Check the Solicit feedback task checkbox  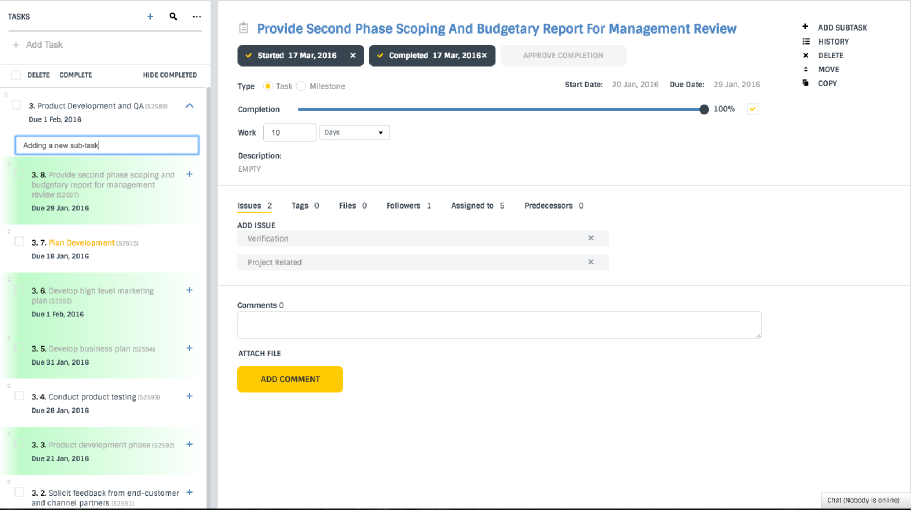[19, 492]
